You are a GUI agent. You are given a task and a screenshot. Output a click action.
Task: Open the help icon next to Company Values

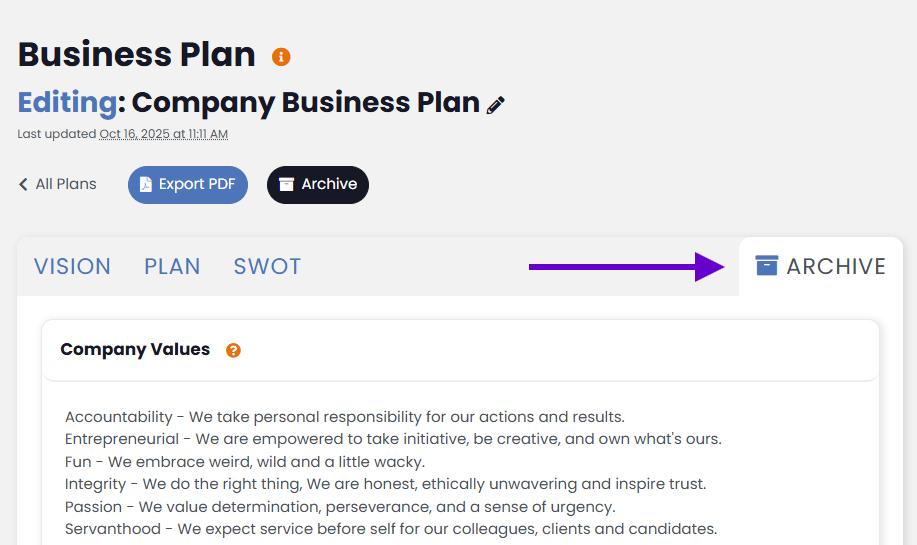(233, 350)
